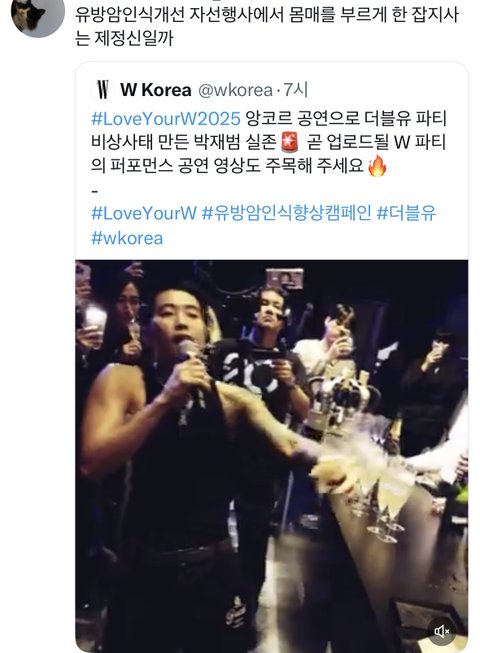Click the @wkorea handle
This screenshot has width=480, height=653.
tap(235, 90)
